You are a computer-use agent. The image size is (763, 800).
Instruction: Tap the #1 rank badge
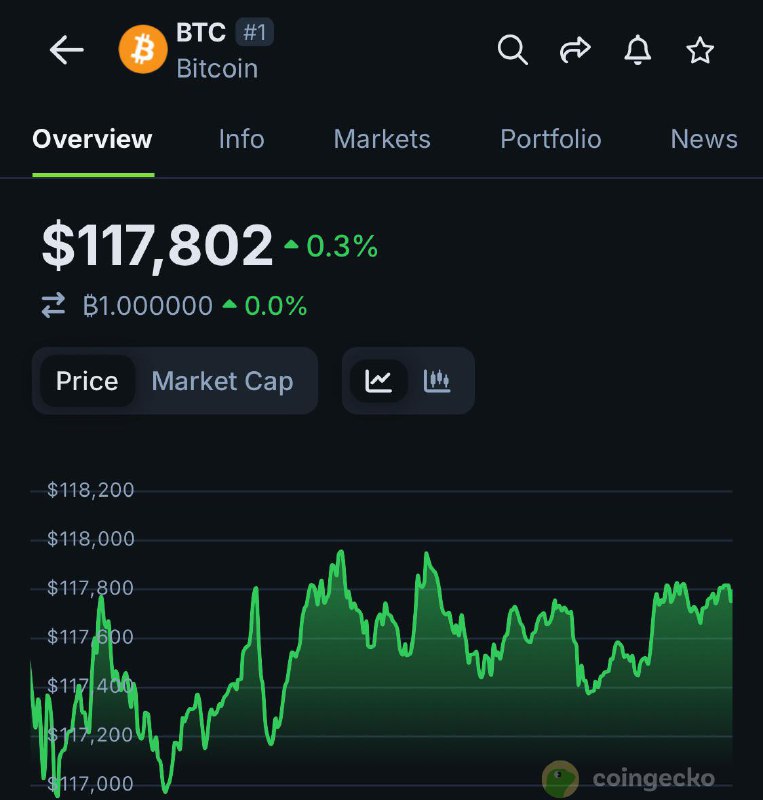(254, 32)
